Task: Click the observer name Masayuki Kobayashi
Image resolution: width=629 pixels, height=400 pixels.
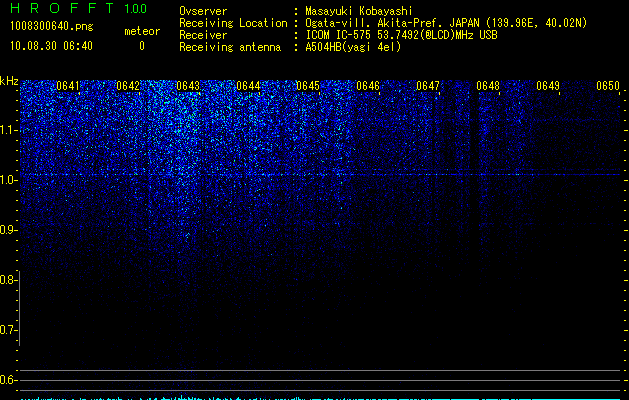Action: coord(359,11)
